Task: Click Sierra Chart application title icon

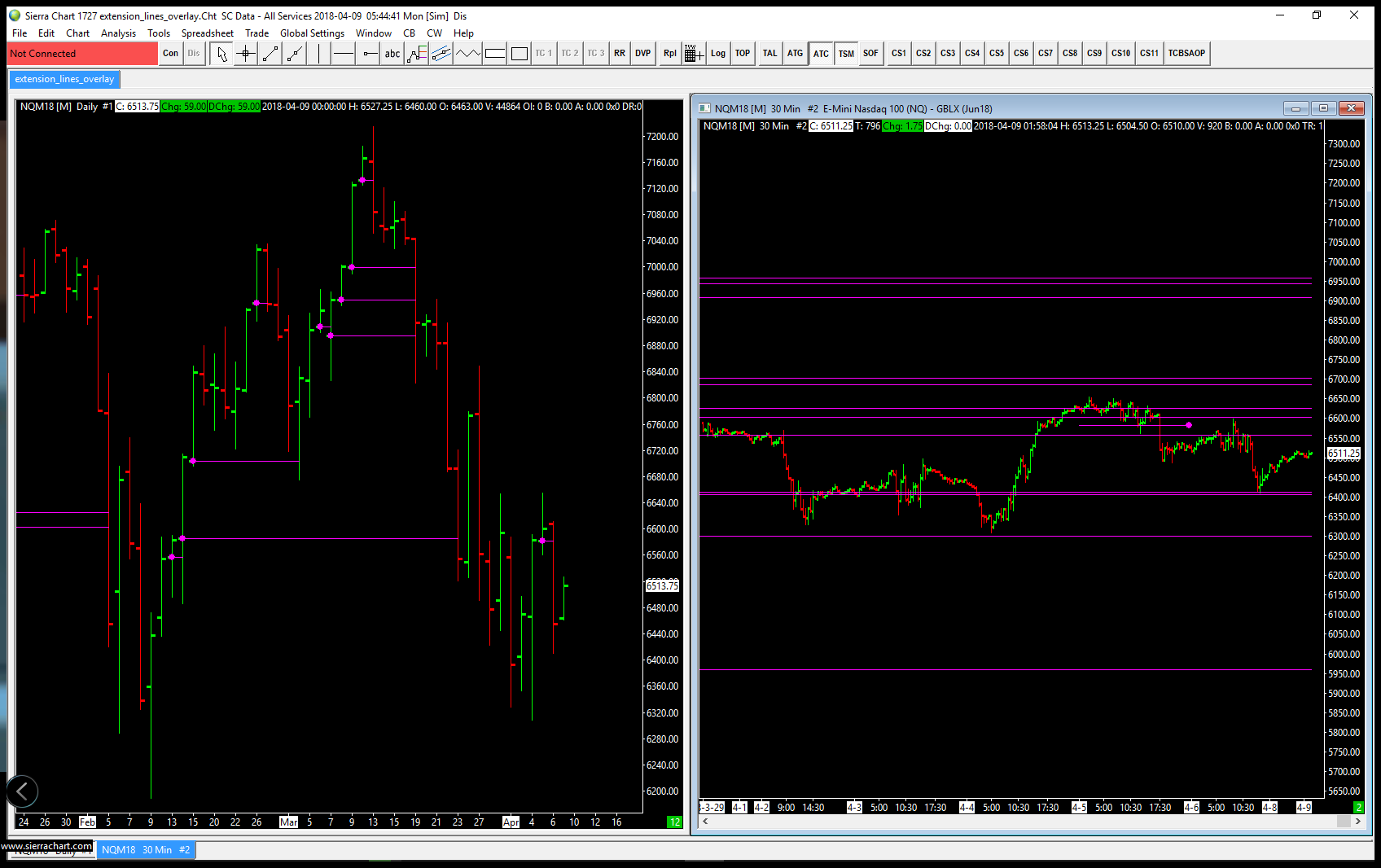Action: tap(15, 15)
